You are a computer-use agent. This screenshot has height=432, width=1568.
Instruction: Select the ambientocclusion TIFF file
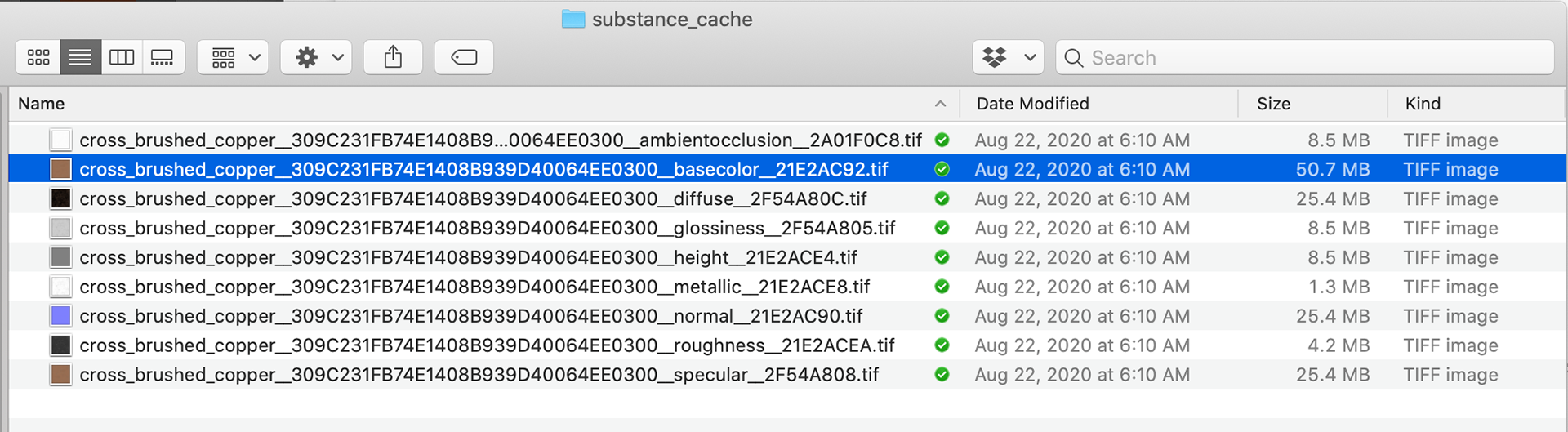(500, 140)
